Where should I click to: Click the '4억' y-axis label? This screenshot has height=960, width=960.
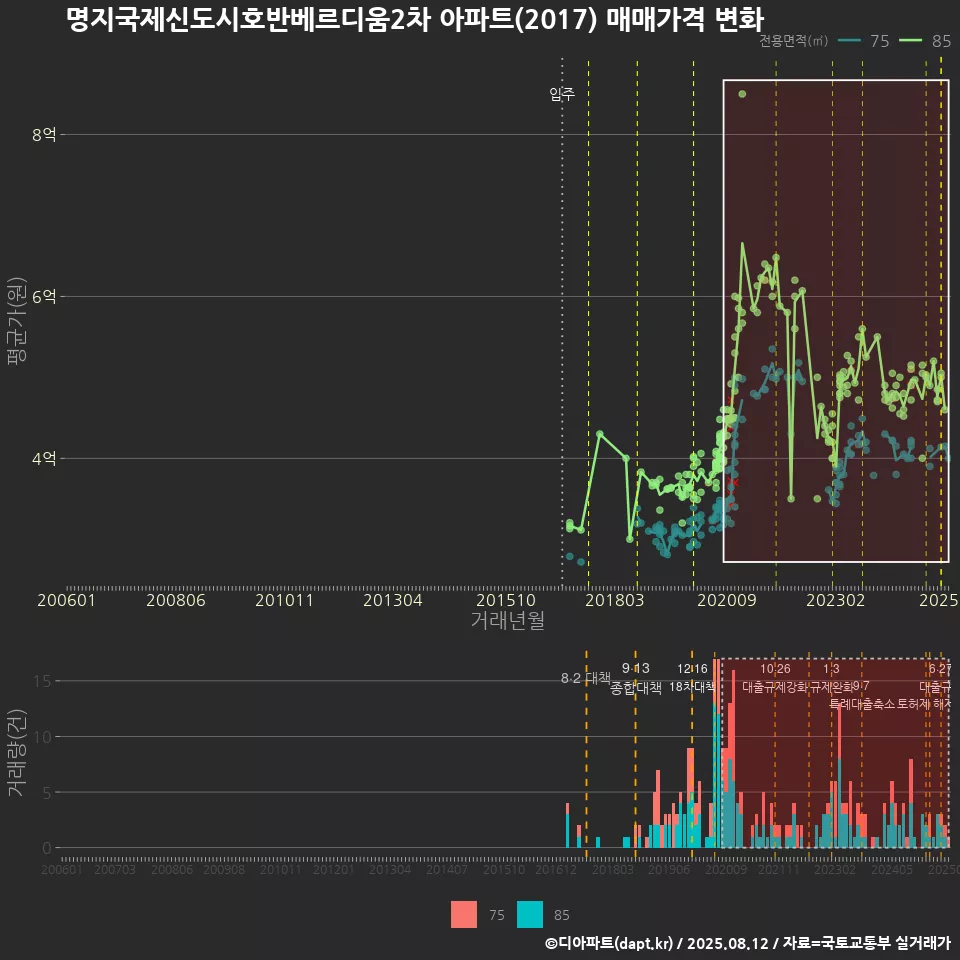click(44, 458)
